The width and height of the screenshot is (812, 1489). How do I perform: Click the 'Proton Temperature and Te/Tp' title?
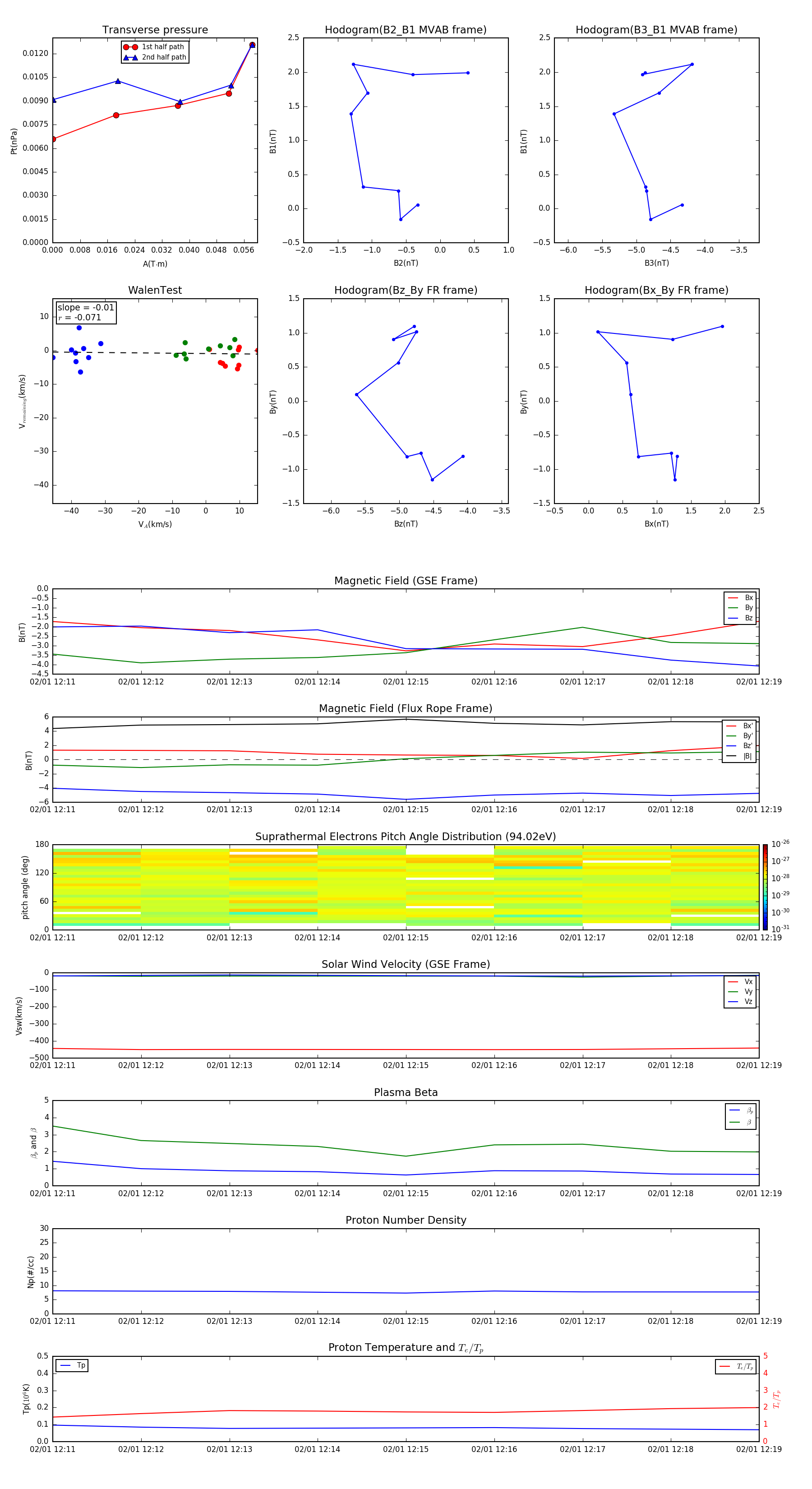click(406, 1348)
